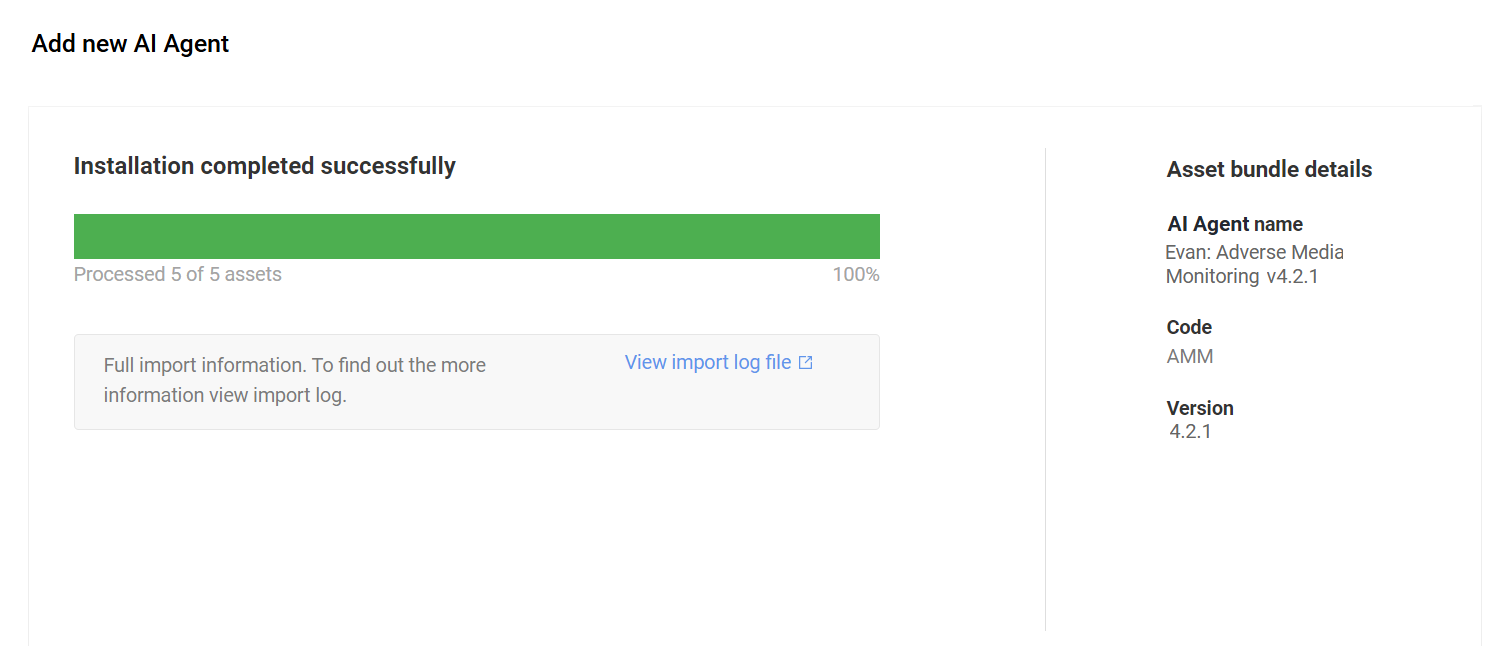Image resolution: width=1508 pixels, height=646 pixels.
Task: Click the Version label
Action: click(1200, 408)
